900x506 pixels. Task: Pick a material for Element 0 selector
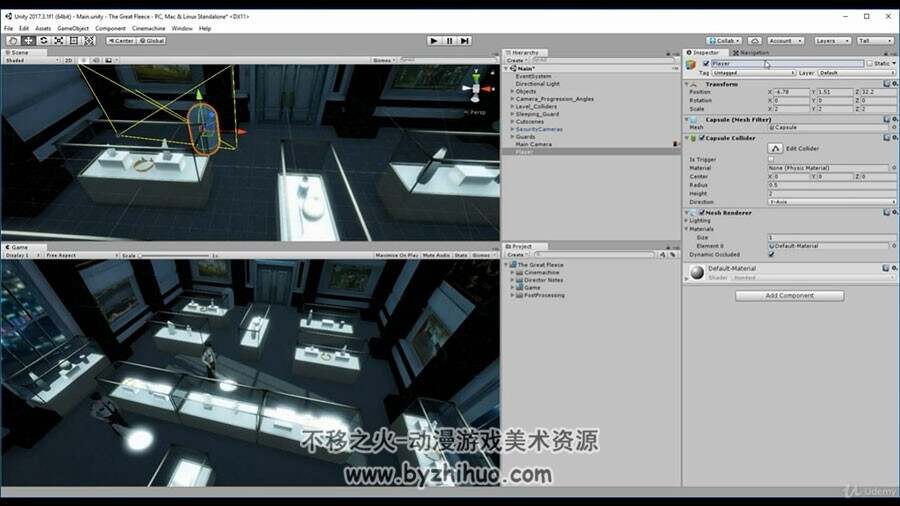click(894, 246)
